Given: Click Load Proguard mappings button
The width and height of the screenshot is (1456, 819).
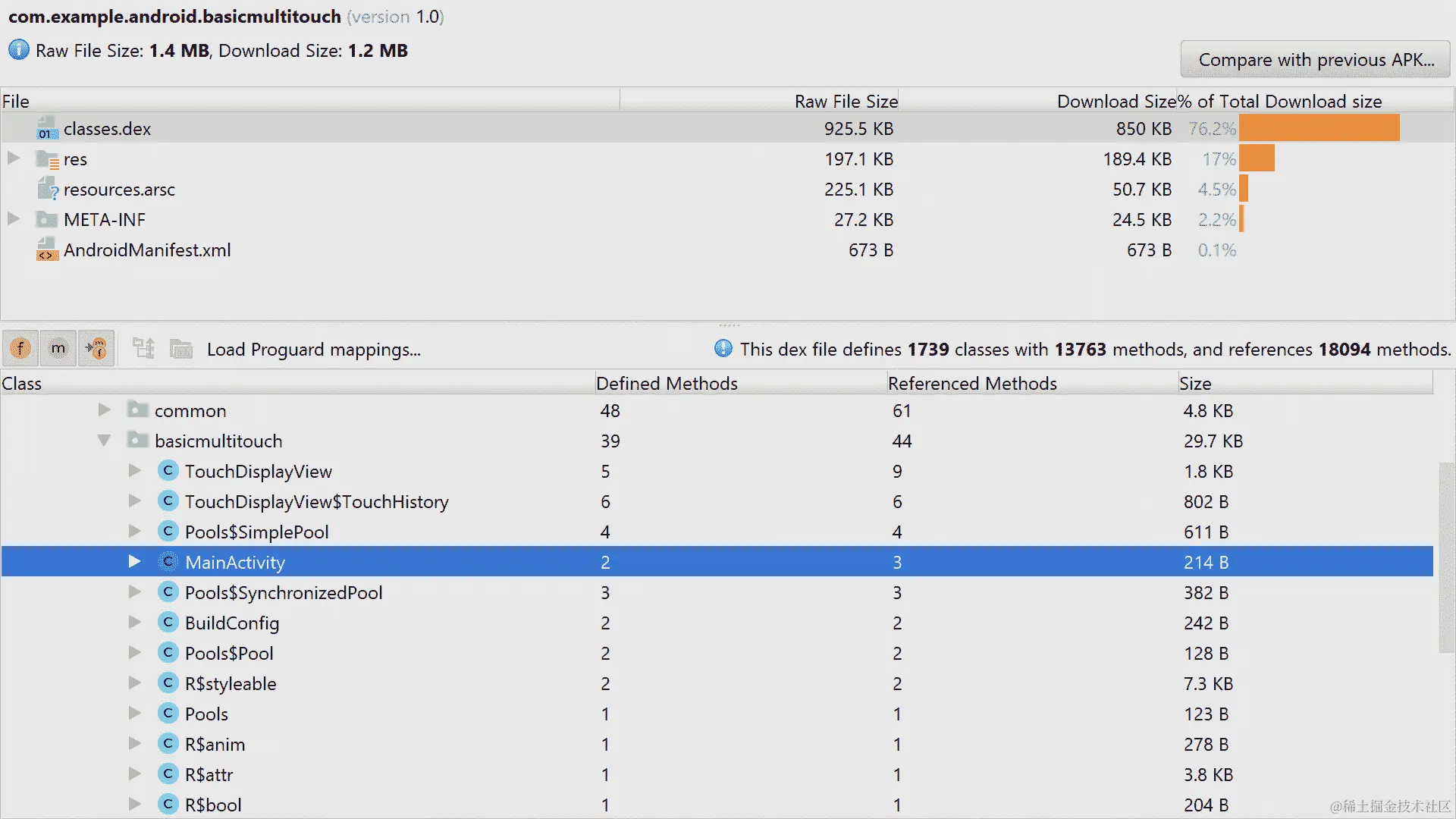Looking at the screenshot, I should click(x=313, y=350).
